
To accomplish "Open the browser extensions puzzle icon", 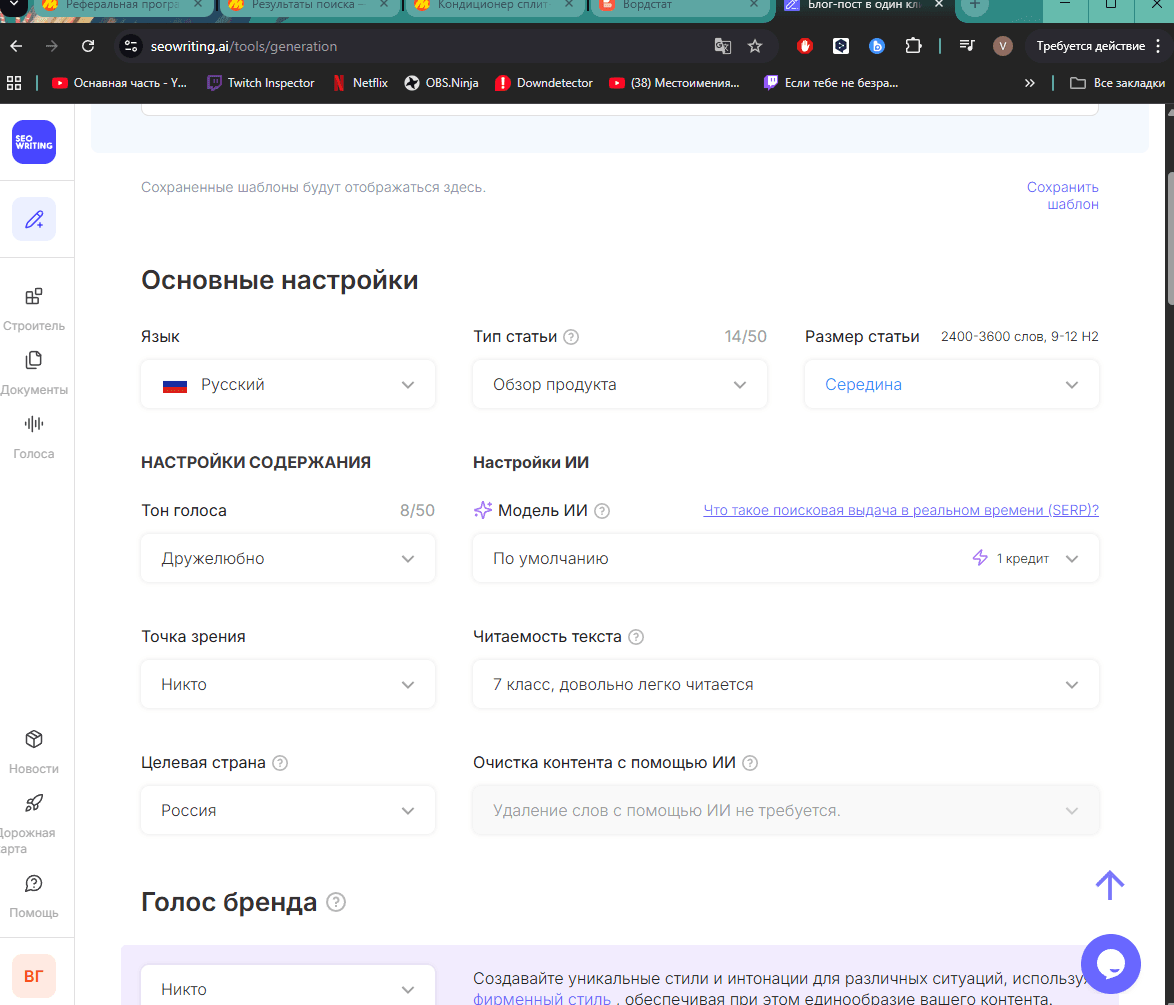I will 913,46.
